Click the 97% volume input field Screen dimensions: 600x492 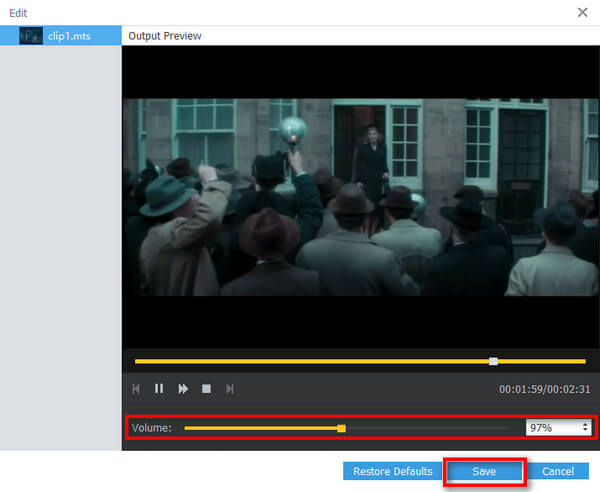552,428
